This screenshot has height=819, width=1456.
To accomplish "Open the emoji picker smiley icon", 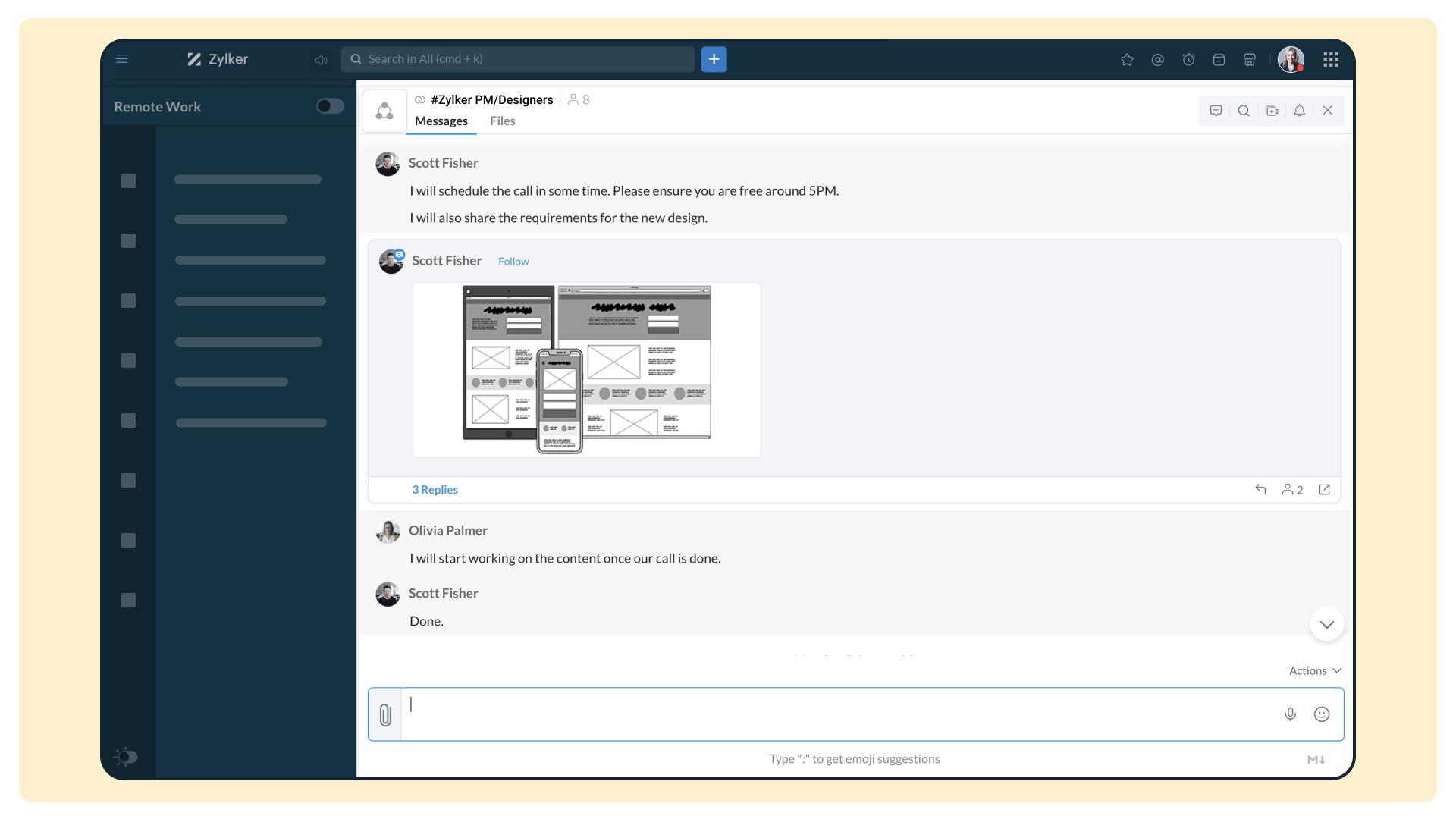I will (x=1322, y=714).
